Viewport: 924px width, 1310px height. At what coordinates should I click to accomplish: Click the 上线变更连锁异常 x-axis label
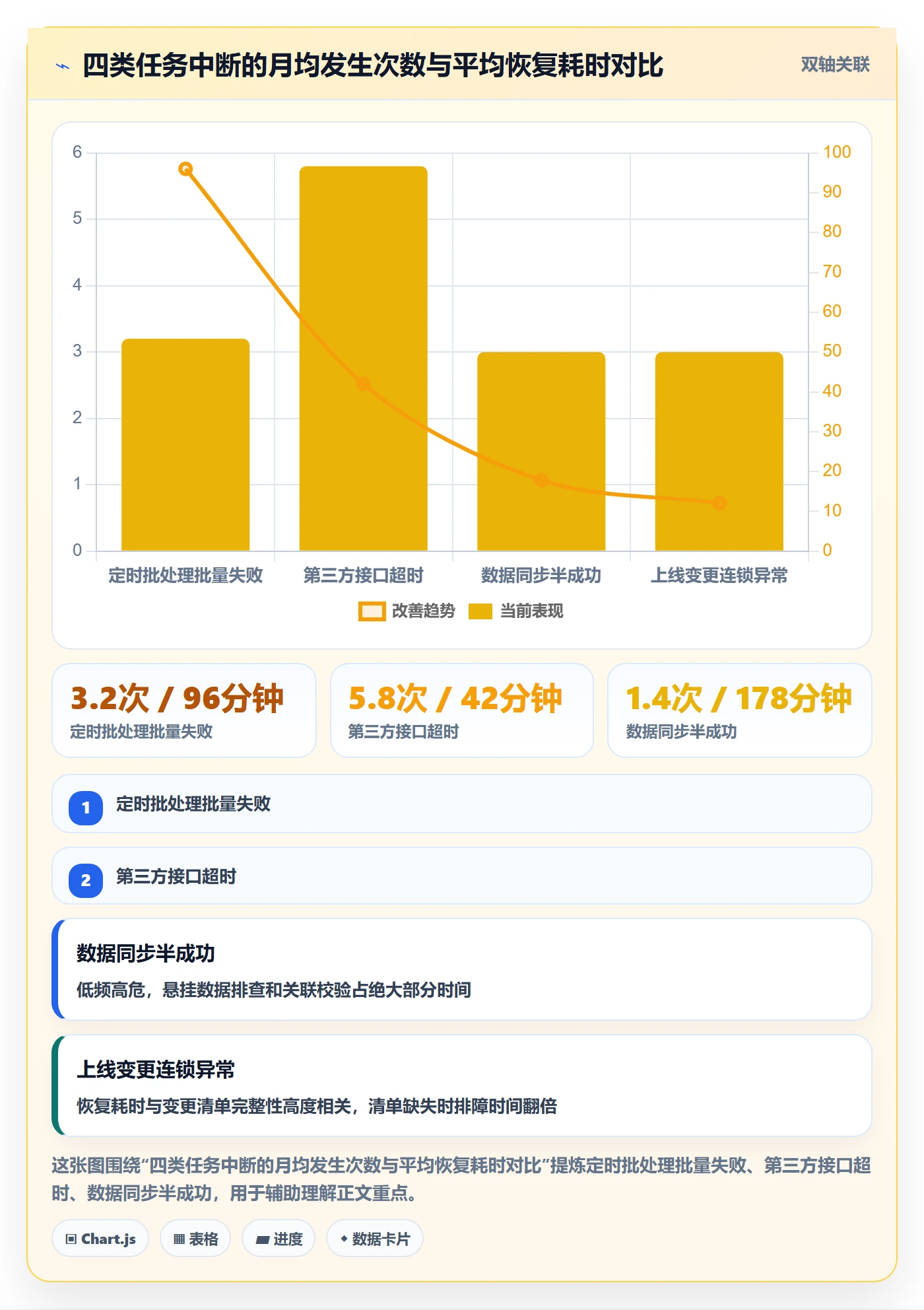(x=719, y=576)
